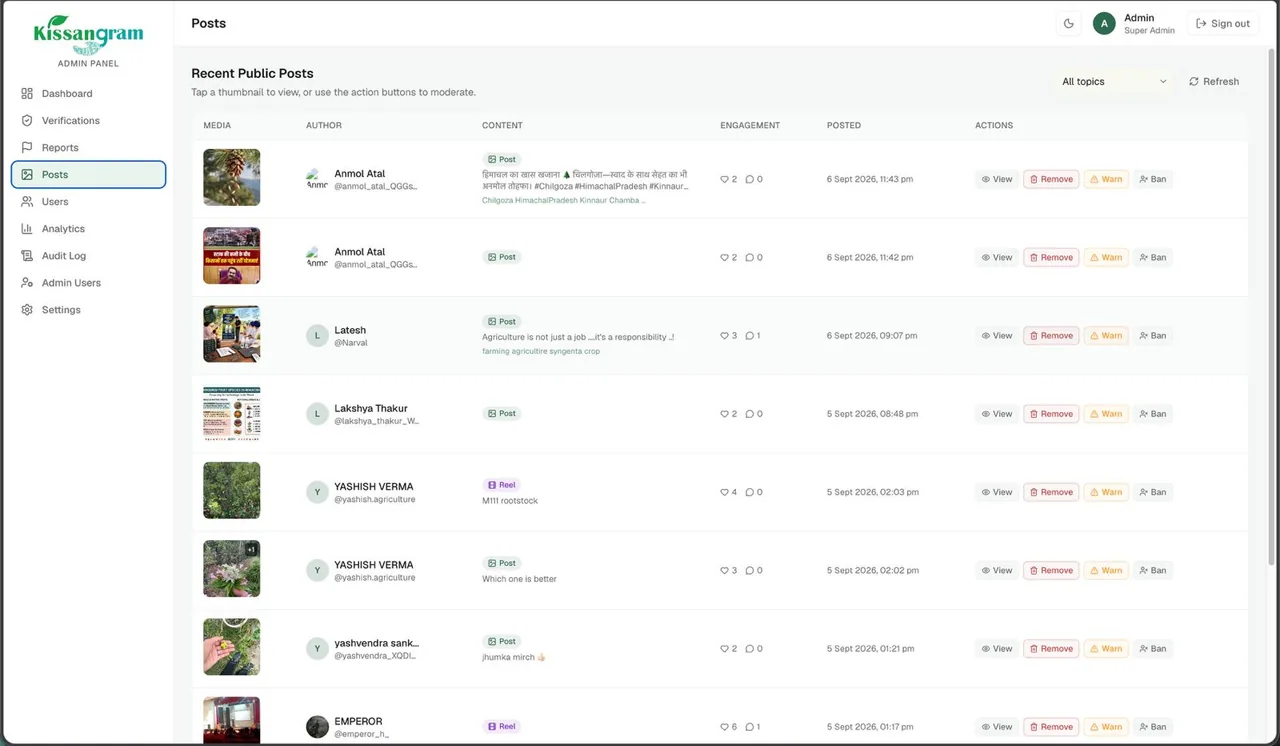The width and height of the screenshot is (1280, 746).
Task: Click heart icon on M111 rootstock row
Action: coord(725,492)
